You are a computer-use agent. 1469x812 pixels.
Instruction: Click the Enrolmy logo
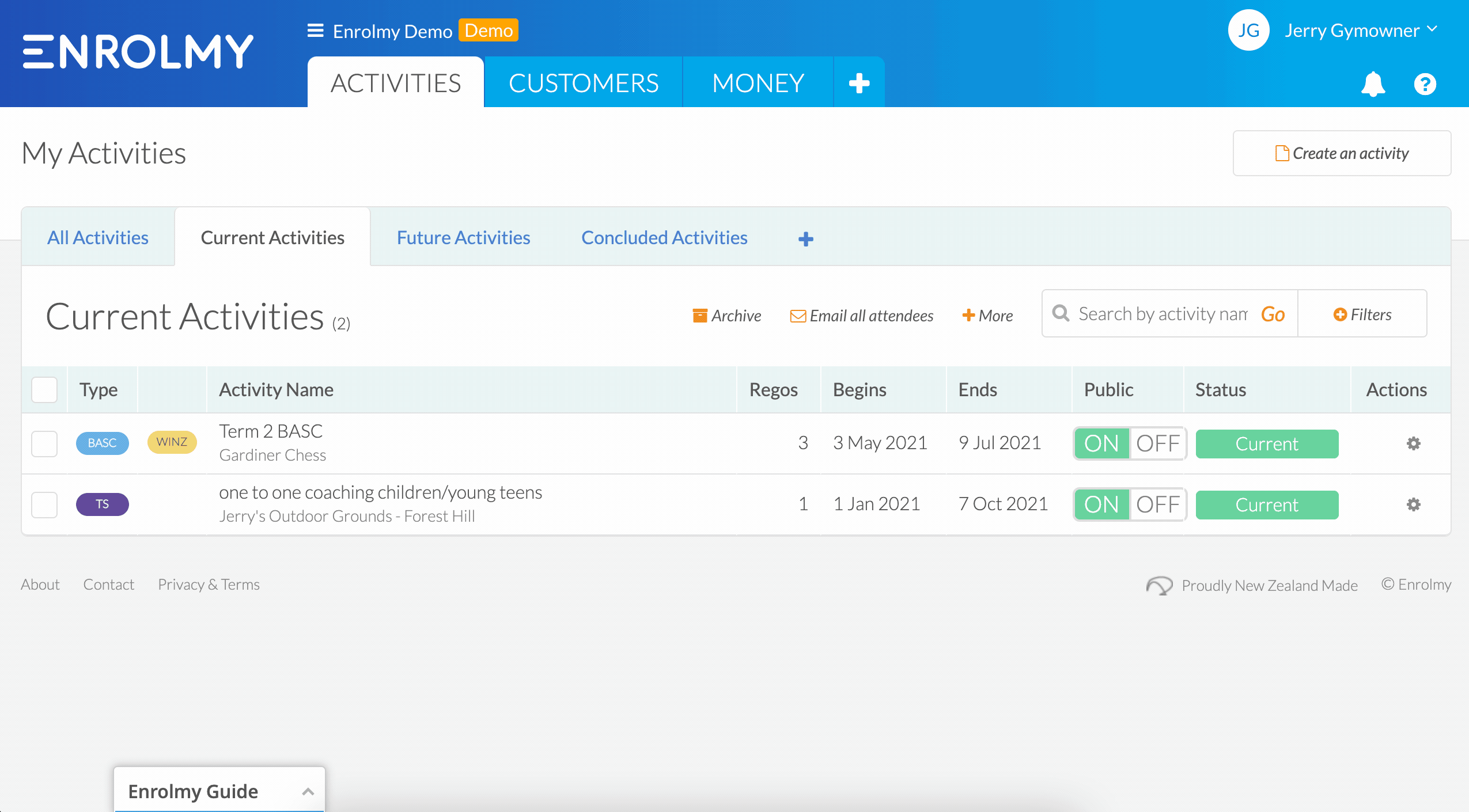(138, 52)
